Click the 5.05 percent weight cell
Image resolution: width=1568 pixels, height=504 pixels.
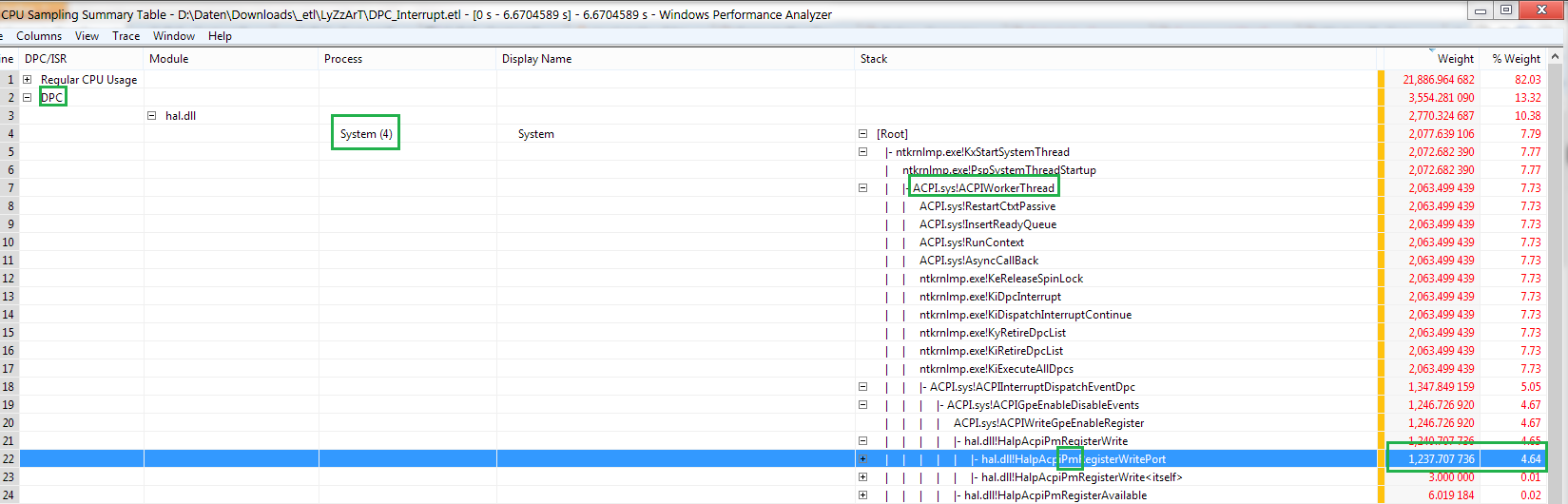[1531, 387]
